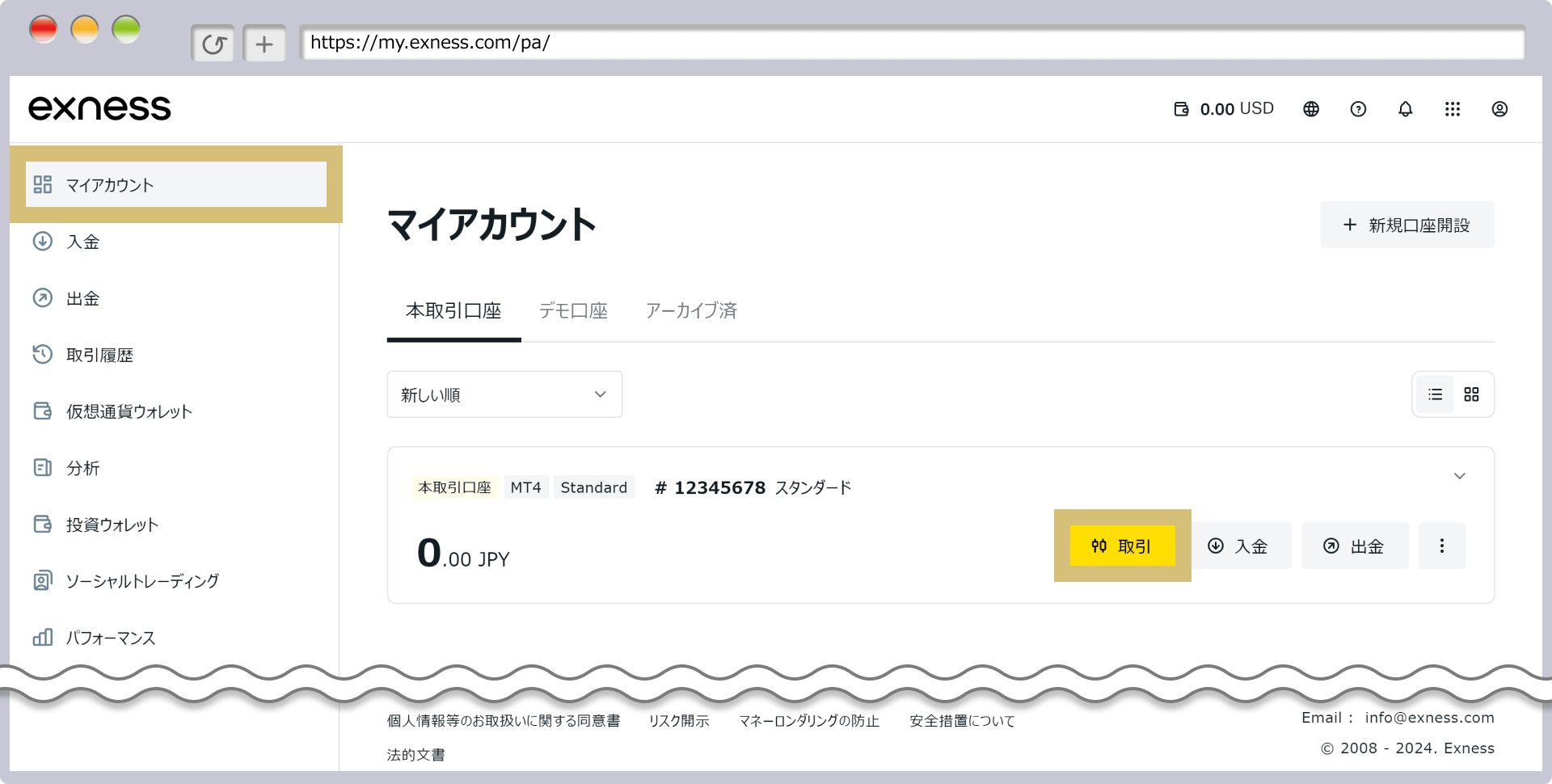Select マイアカウント in the sidebar

176,184
